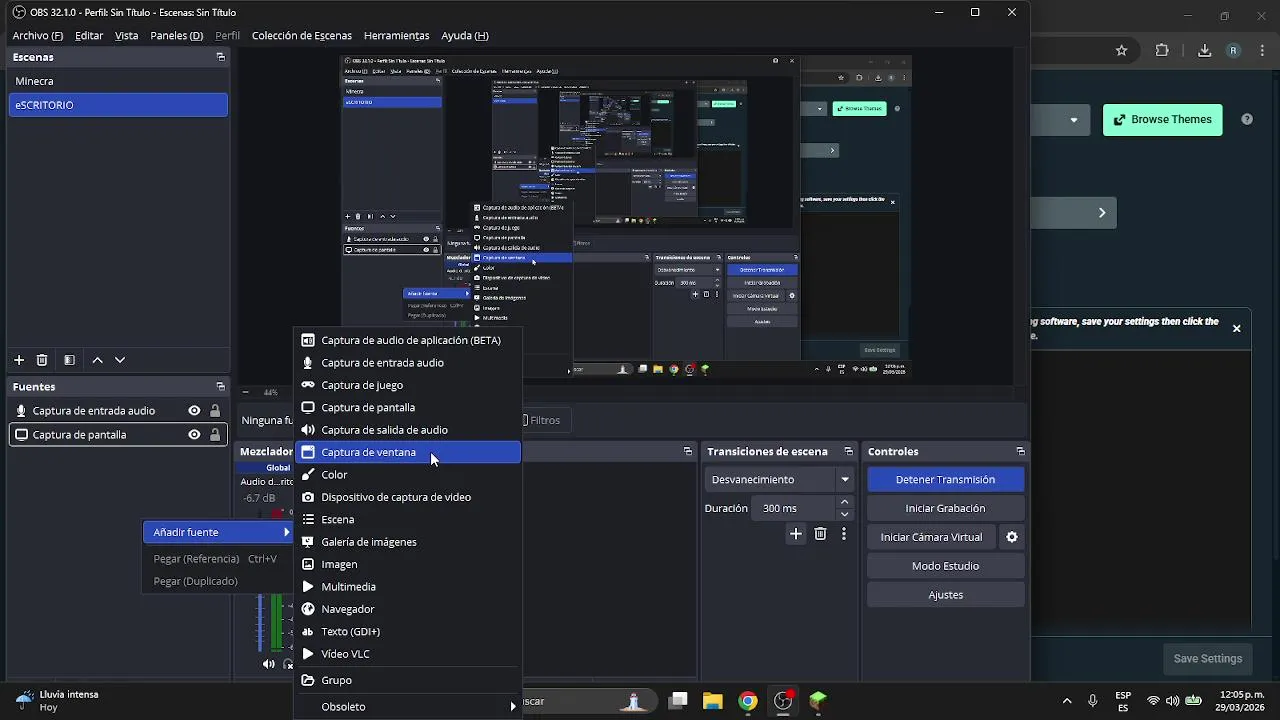The width and height of the screenshot is (1280, 720).
Task: Add a new scene with the plus icon
Action: [x=18, y=360]
